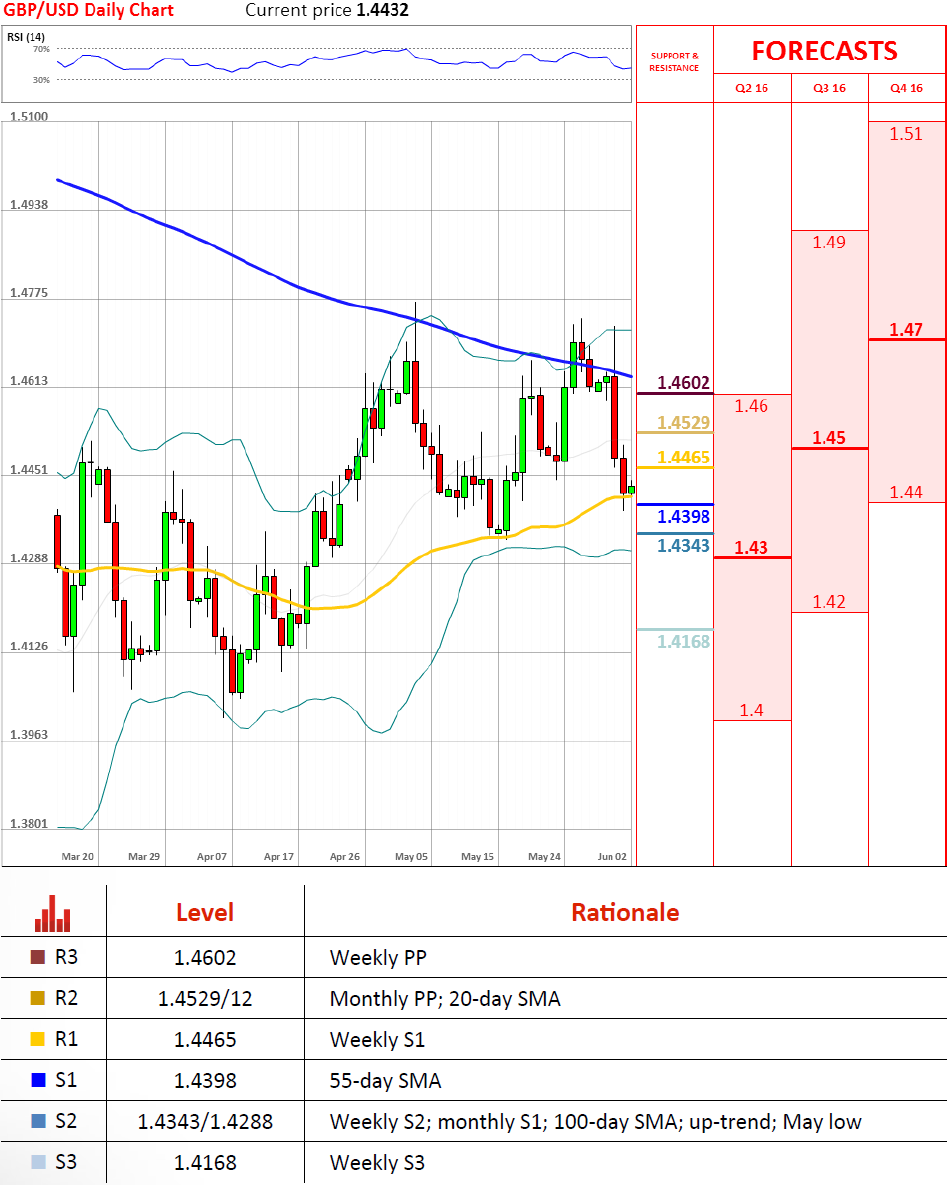
Task: Click the 1.4126 price axis label
Action: [x=29, y=646]
